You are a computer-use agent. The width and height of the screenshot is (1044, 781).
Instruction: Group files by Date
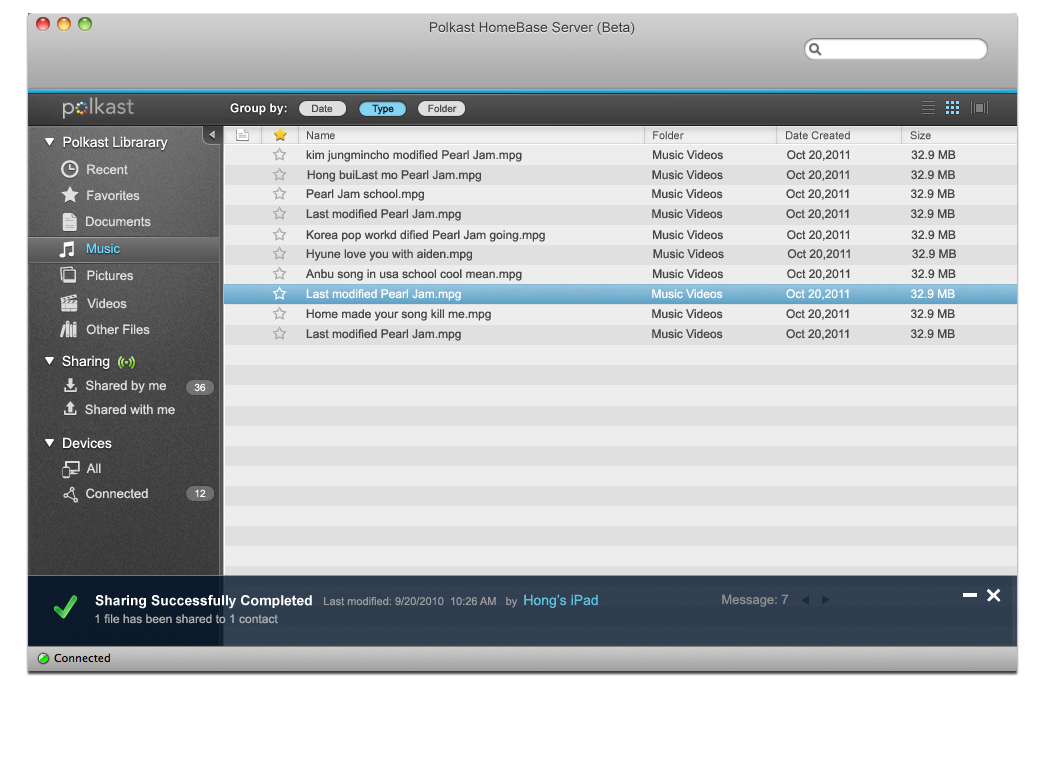(x=322, y=109)
